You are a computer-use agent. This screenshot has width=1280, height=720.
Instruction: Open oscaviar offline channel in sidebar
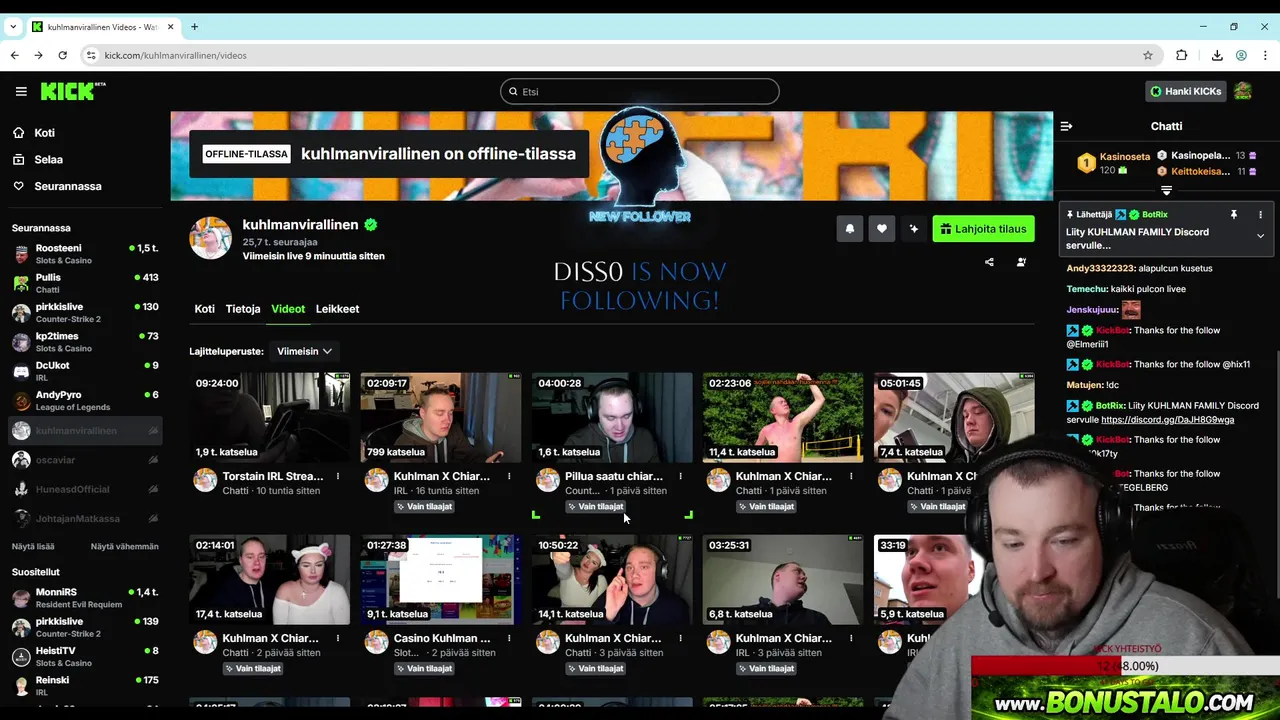(x=85, y=460)
